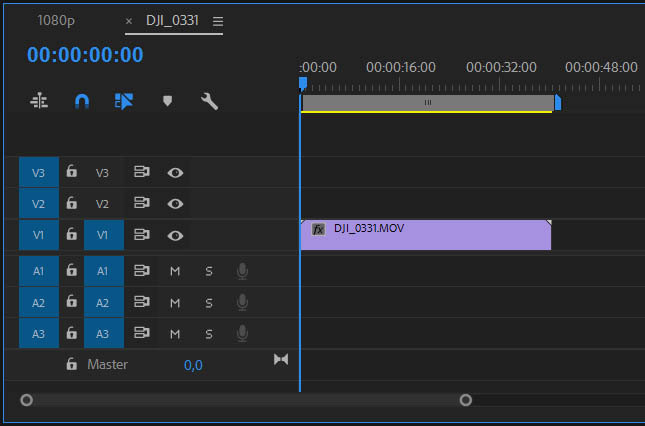The width and height of the screenshot is (645, 426).
Task: Solo the A3 audio track
Action: [209, 334]
